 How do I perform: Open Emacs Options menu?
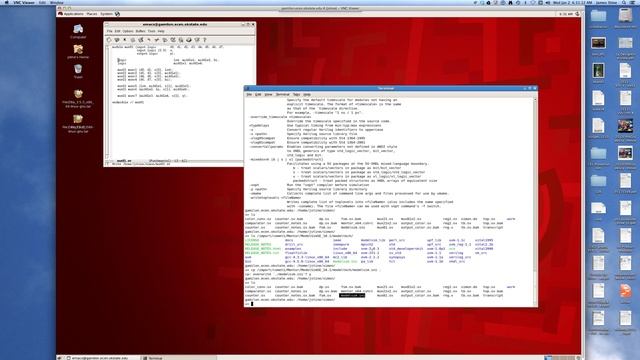(x=128, y=31)
